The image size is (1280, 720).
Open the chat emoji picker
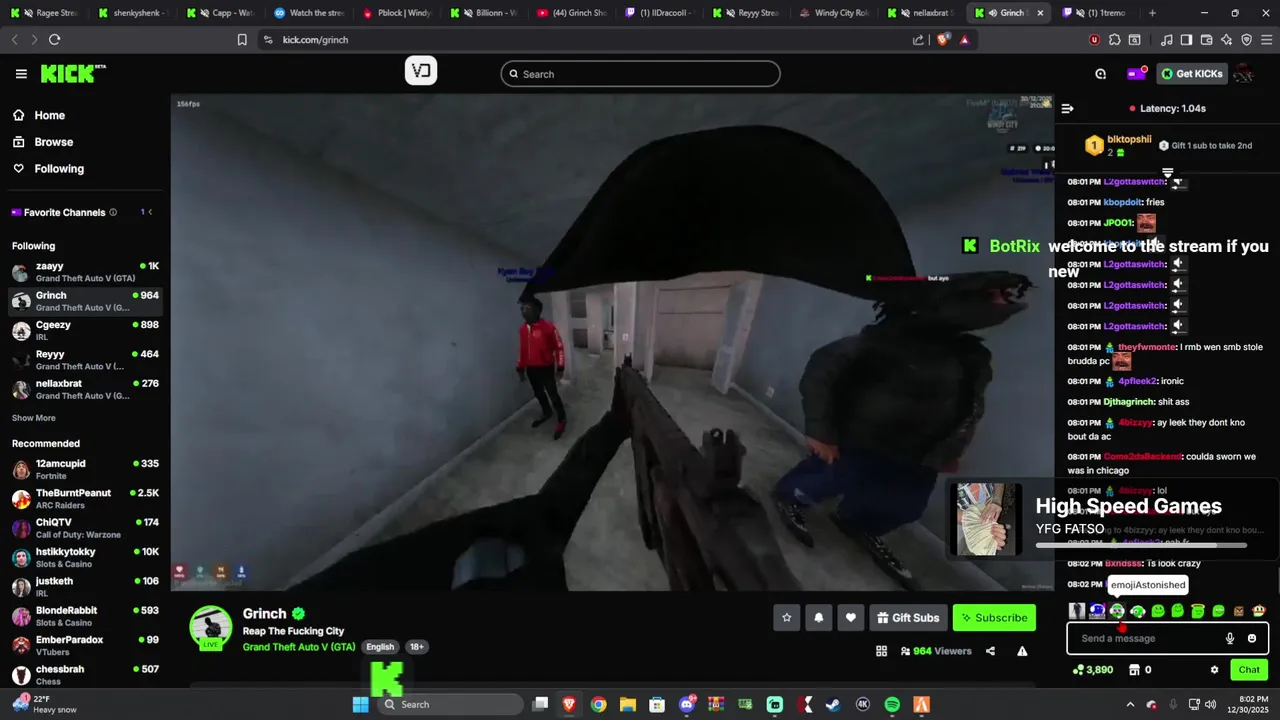(1252, 638)
